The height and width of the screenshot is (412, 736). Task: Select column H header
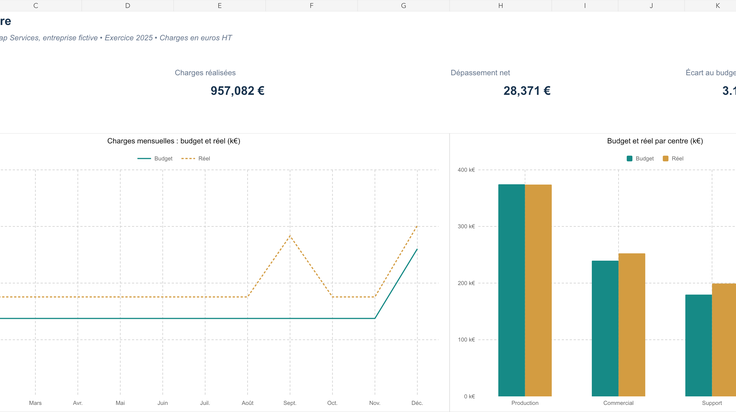(x=501, y=6)
